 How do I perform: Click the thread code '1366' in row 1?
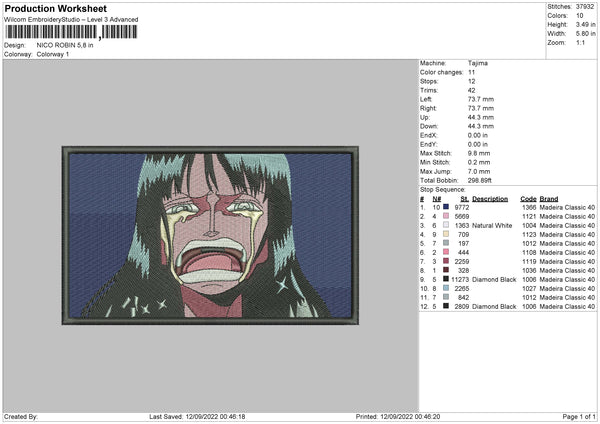(x=529, y=207)
